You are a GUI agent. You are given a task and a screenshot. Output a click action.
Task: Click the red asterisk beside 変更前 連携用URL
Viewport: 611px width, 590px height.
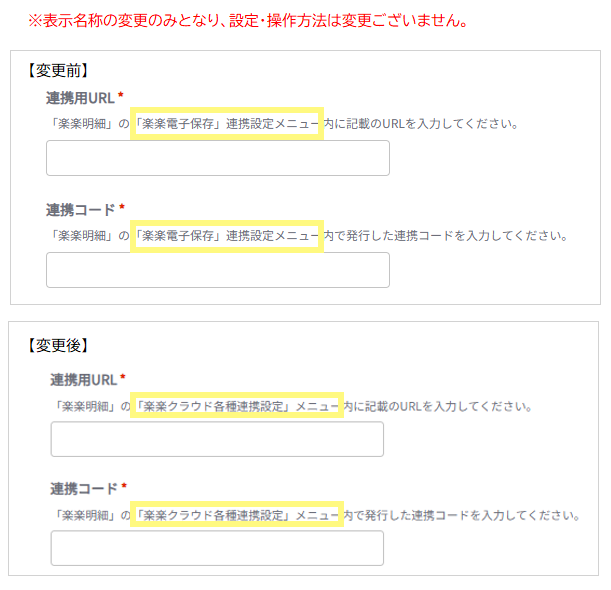pyautogui.click(x=121, y=96)
